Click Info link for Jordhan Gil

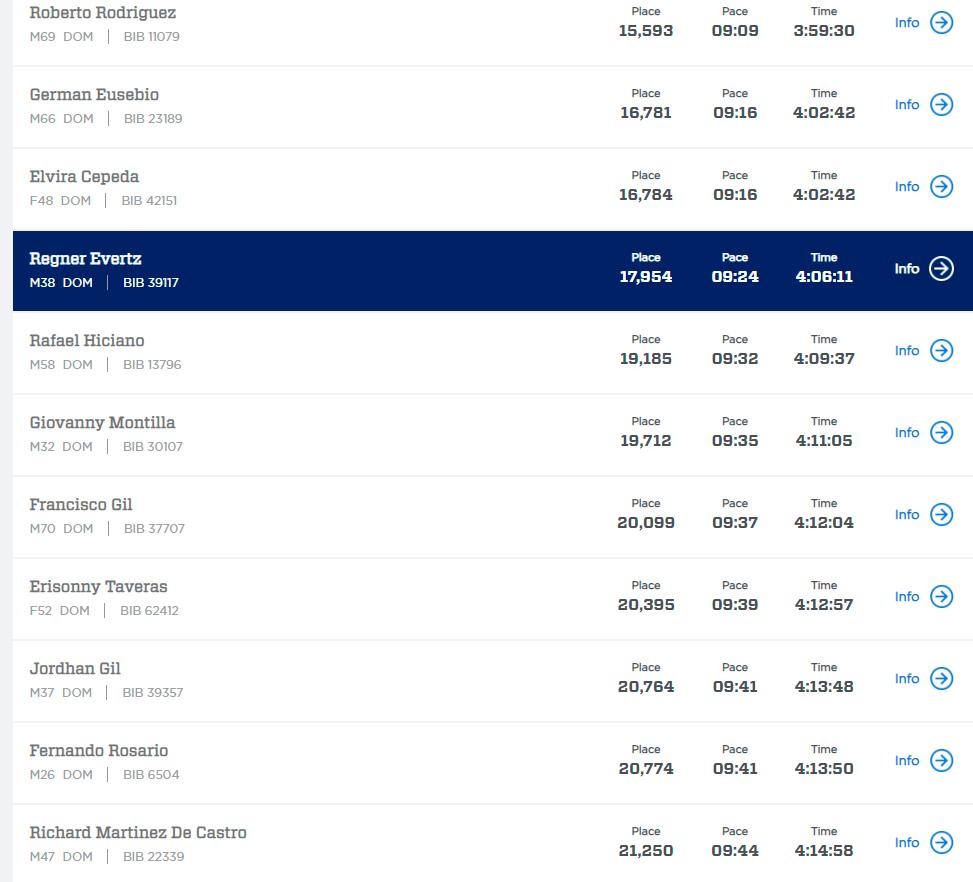[907, 679]
